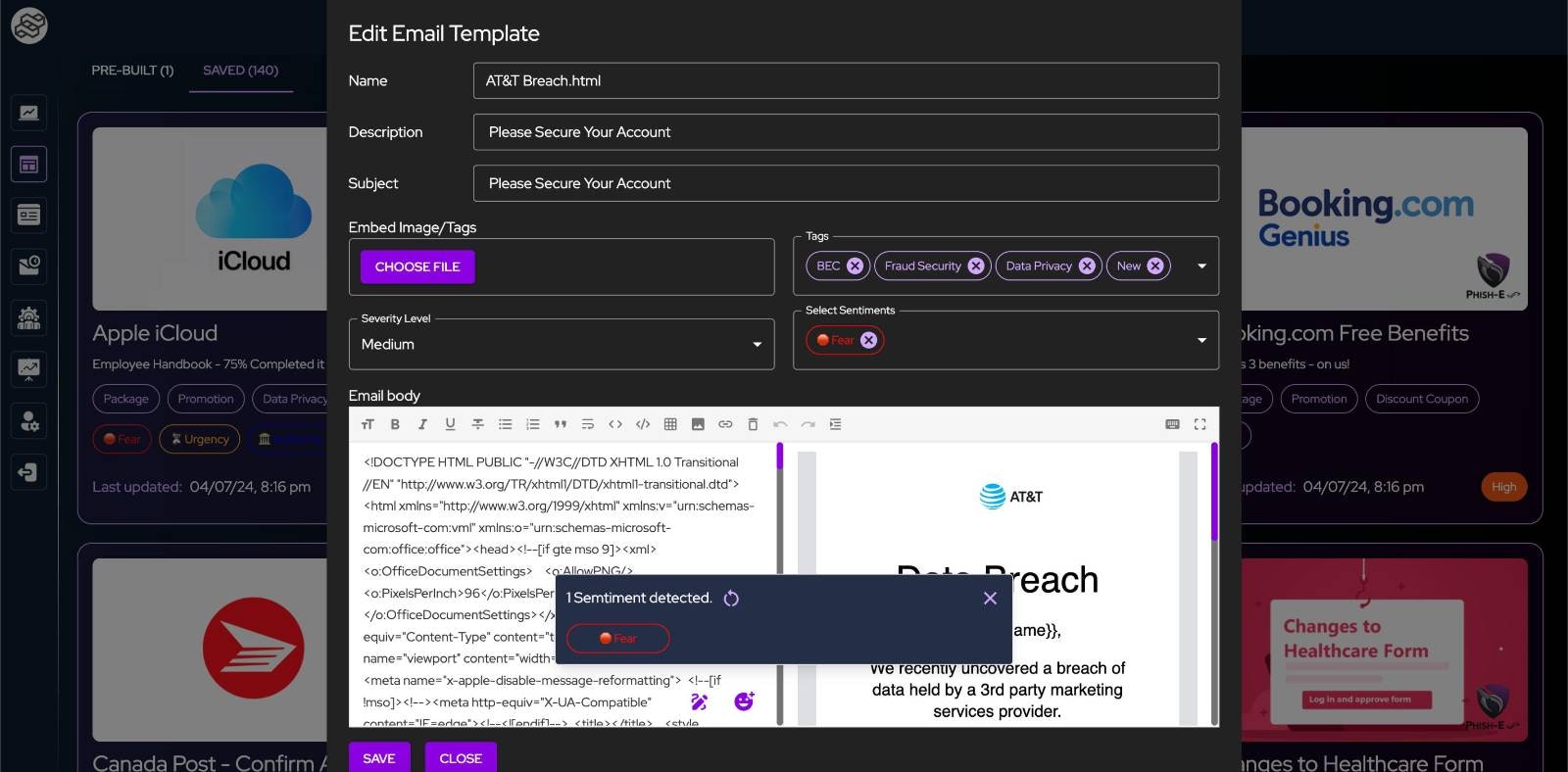1568x772 pixels.
Task: Expand the Tags dropdown arrow
Action: (x=1201, y=265)
